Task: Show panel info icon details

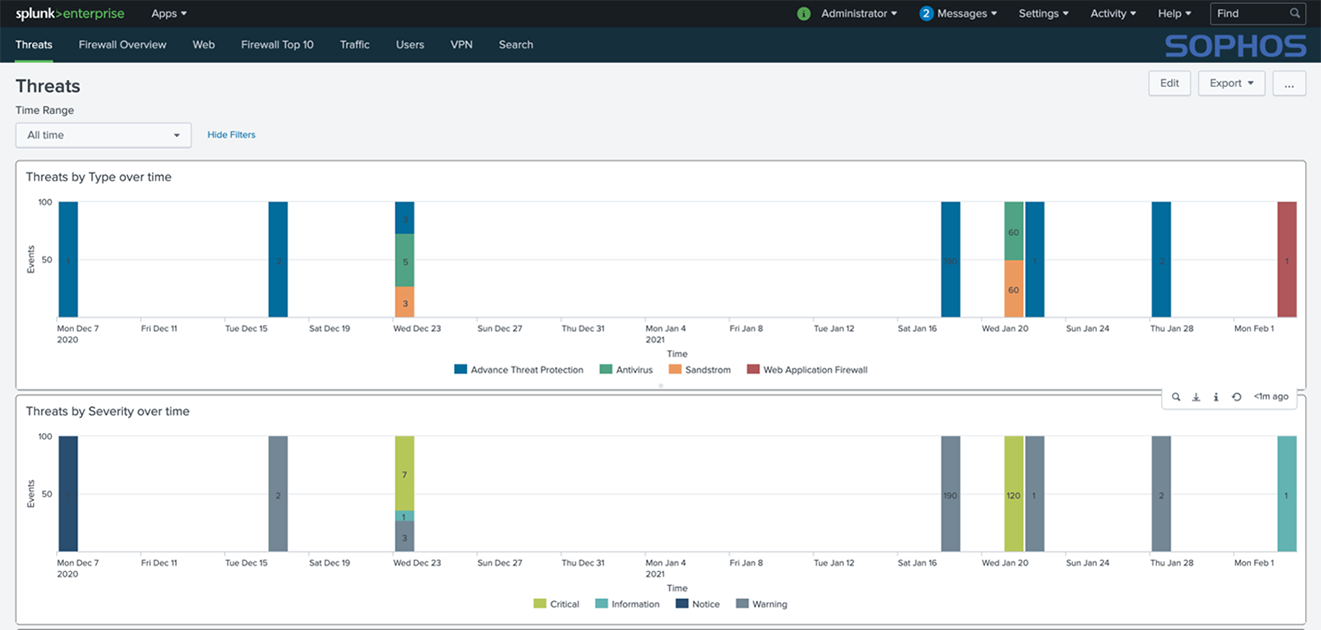Action: 1216,397
